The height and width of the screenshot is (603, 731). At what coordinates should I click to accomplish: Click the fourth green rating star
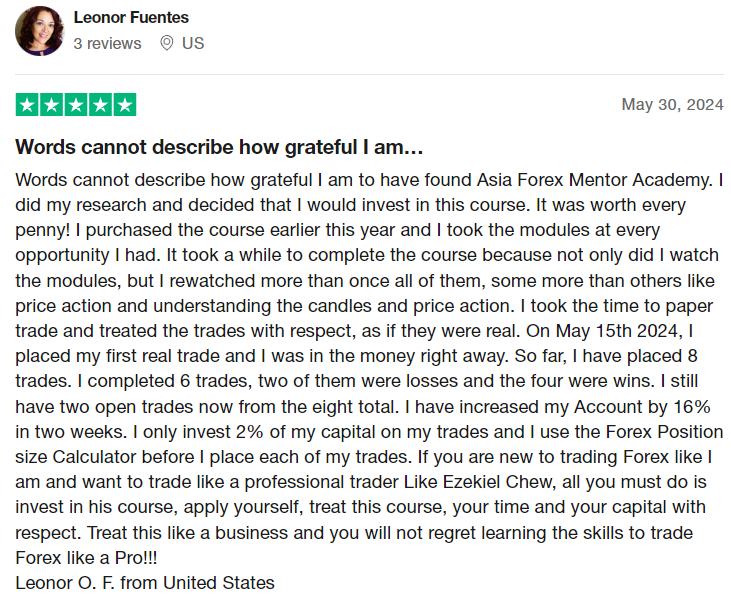(x=100, y=104)
